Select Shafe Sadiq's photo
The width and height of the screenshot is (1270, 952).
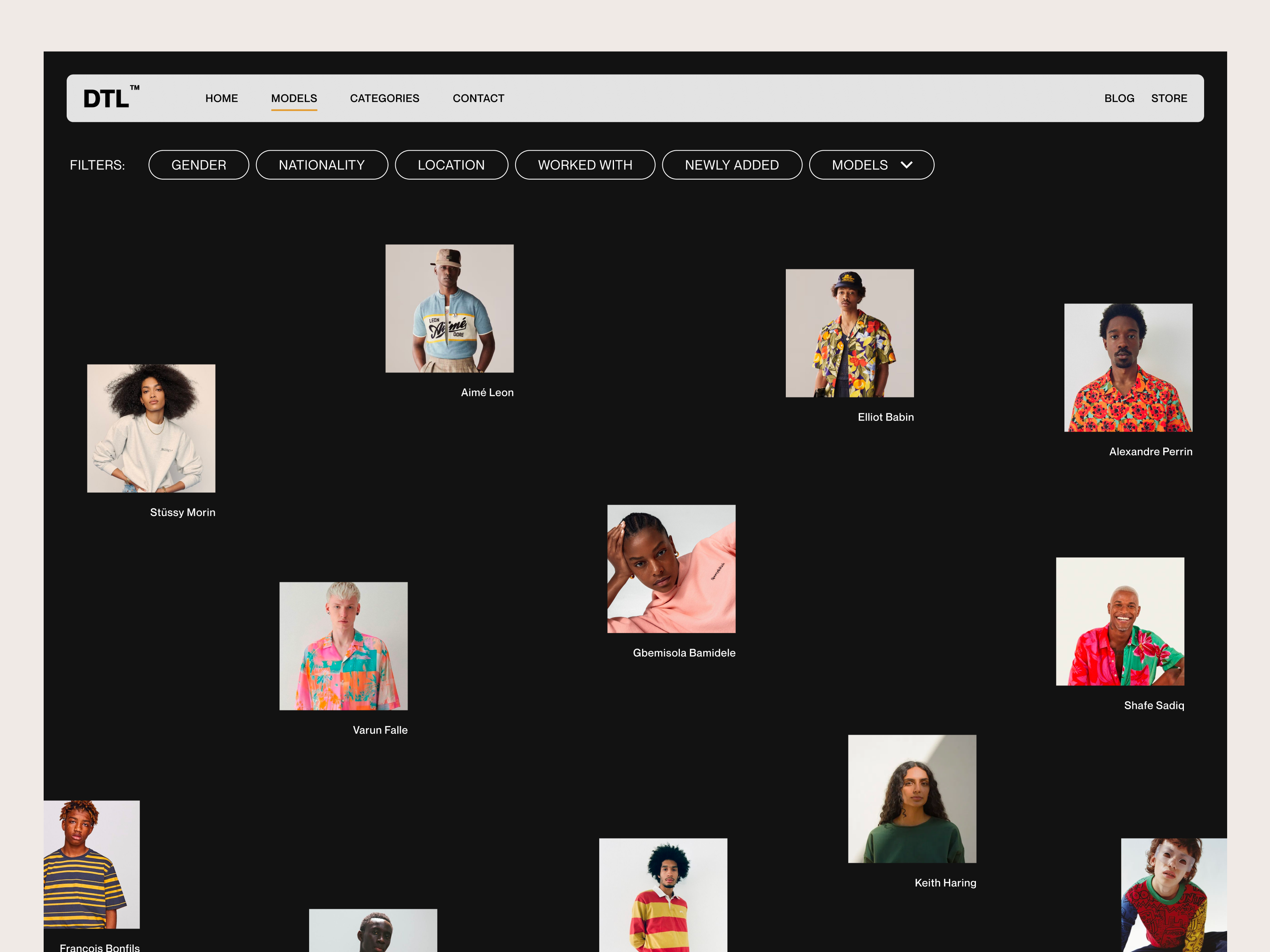(x=1119, y=622)
